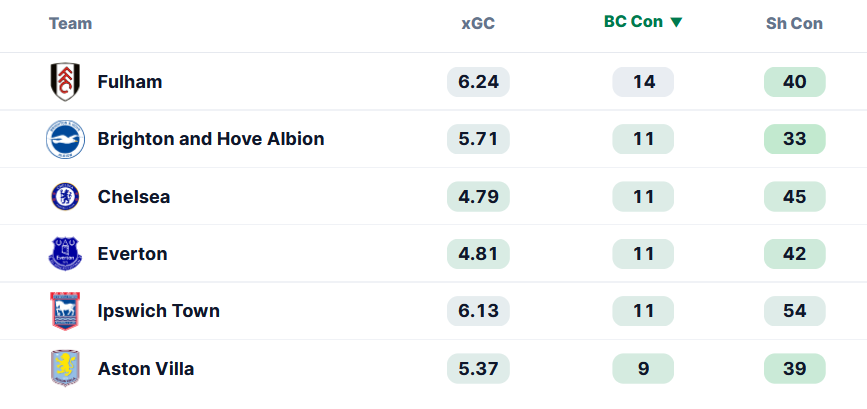The width and height of the screenshot is (867, 409).
Task: Select Fulham's 6.24 xGC value
Action: click(478, 82)
